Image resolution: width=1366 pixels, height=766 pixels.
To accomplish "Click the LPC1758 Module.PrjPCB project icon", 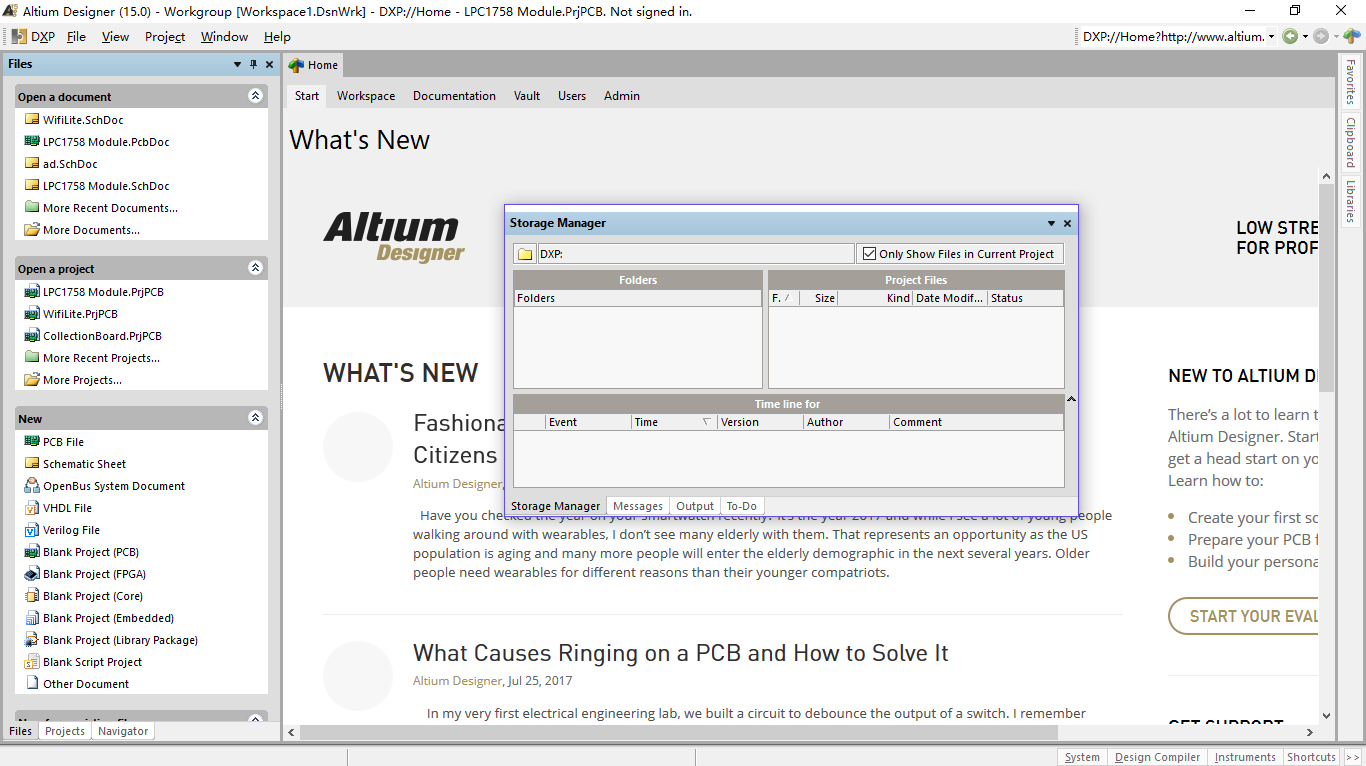I will (32, 292).
